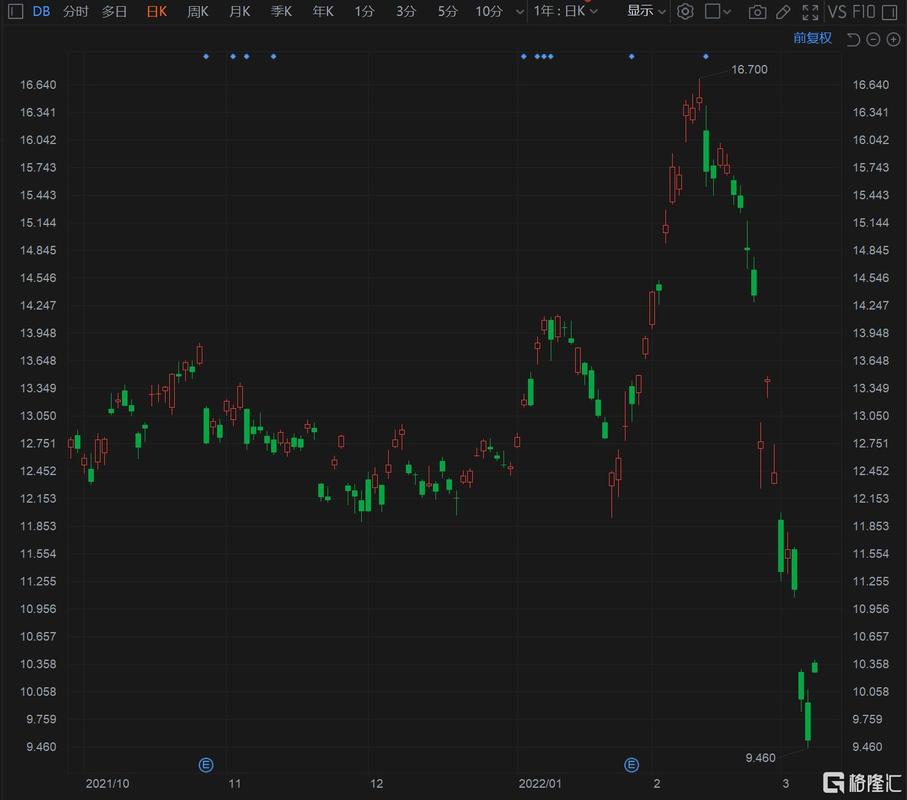The width and height of the screenshot is (907, 800).
Task: Open chart settings gear icon
Action: pyautogui.click(x=685, y=11)
